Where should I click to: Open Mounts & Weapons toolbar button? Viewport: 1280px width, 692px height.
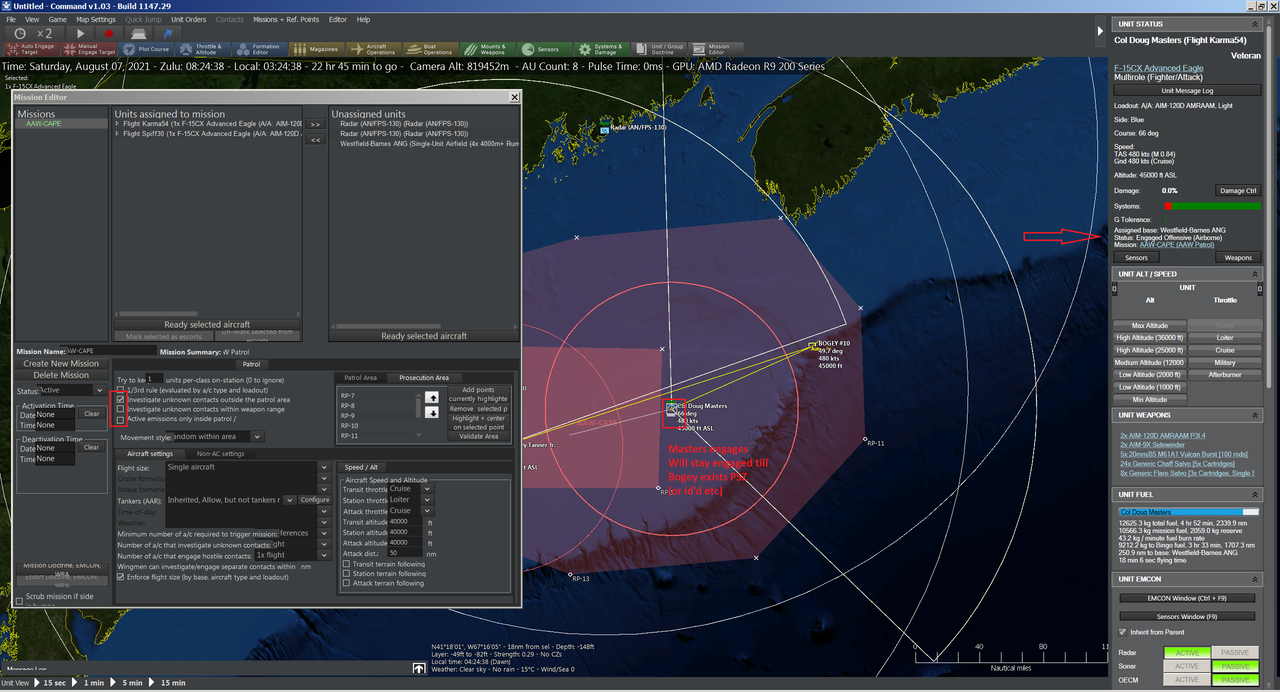pos(488,49)
